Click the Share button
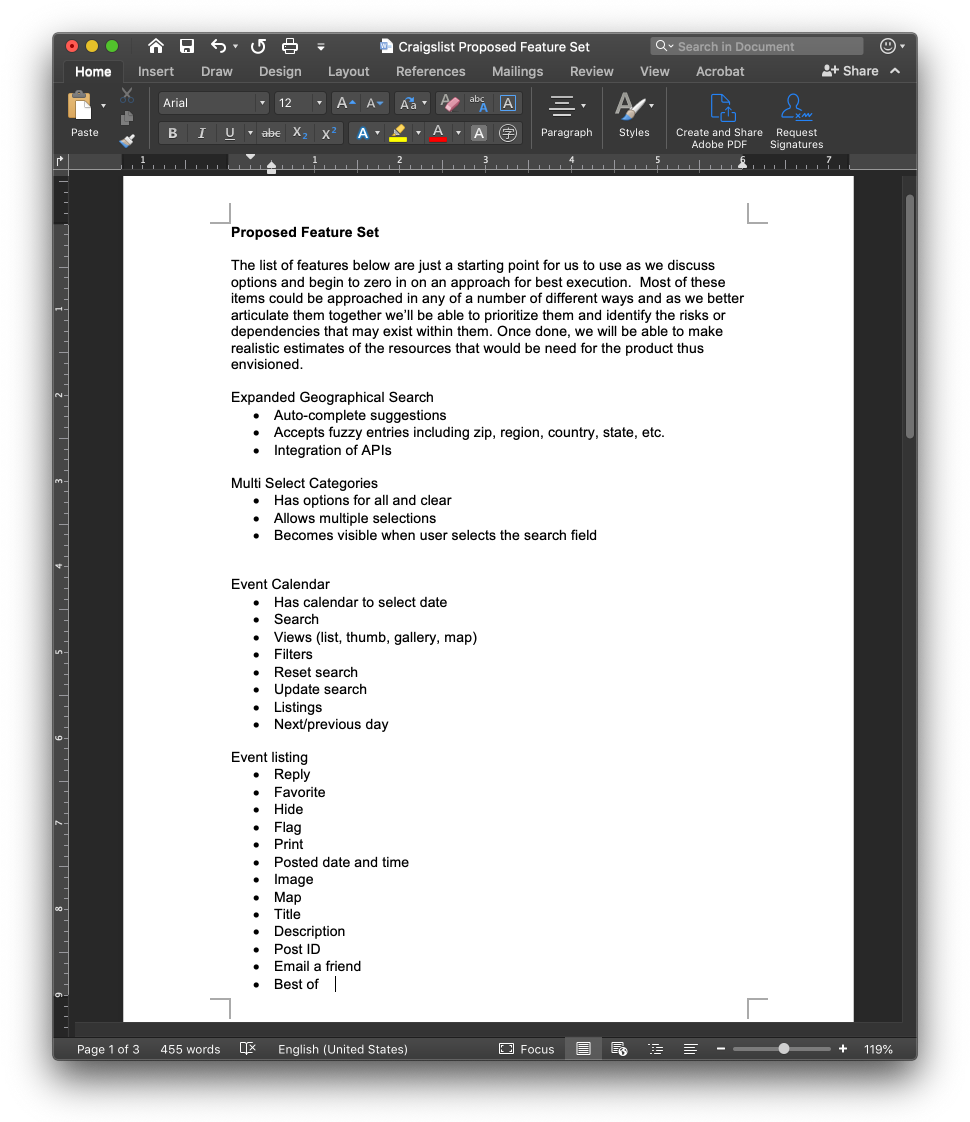This screenshot has height=1122, width=970. pyautogui.click(x=850, y=71)
